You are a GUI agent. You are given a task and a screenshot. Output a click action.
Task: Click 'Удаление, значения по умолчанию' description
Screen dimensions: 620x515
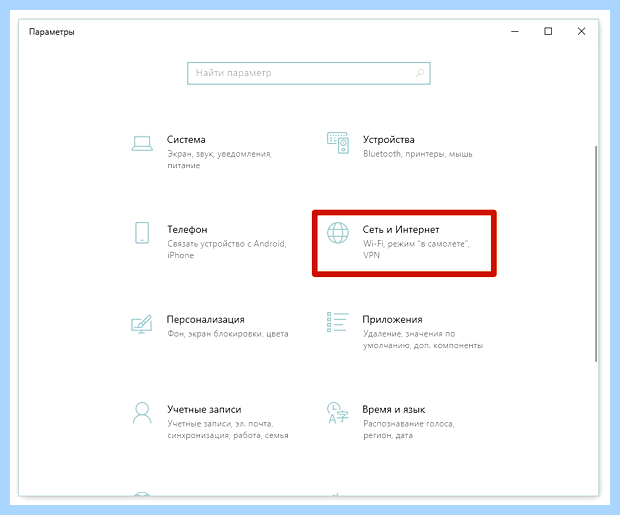pos(423,339)
